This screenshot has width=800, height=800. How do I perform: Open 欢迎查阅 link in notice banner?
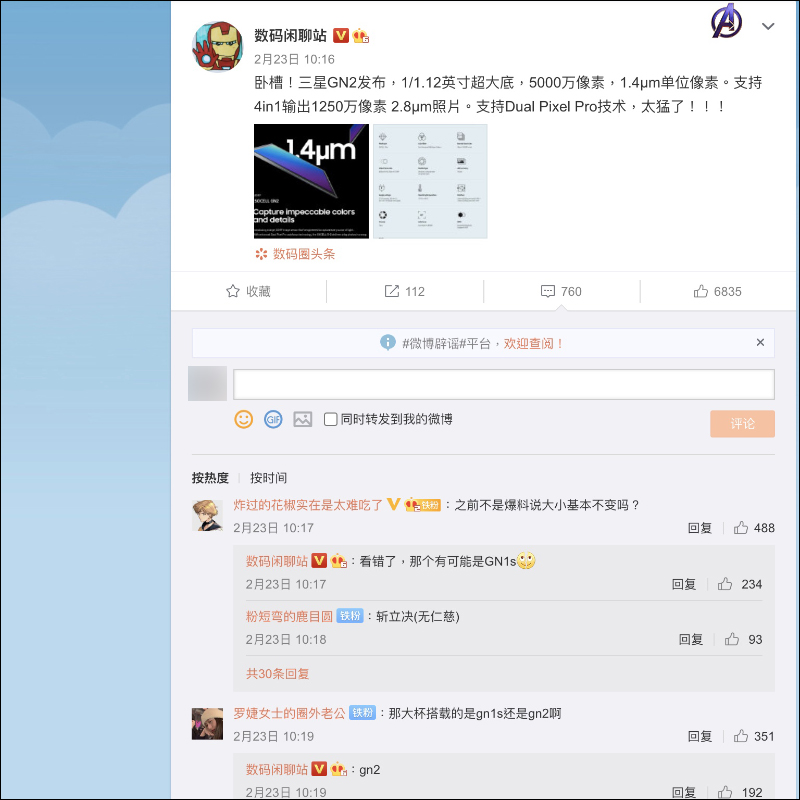533,343
